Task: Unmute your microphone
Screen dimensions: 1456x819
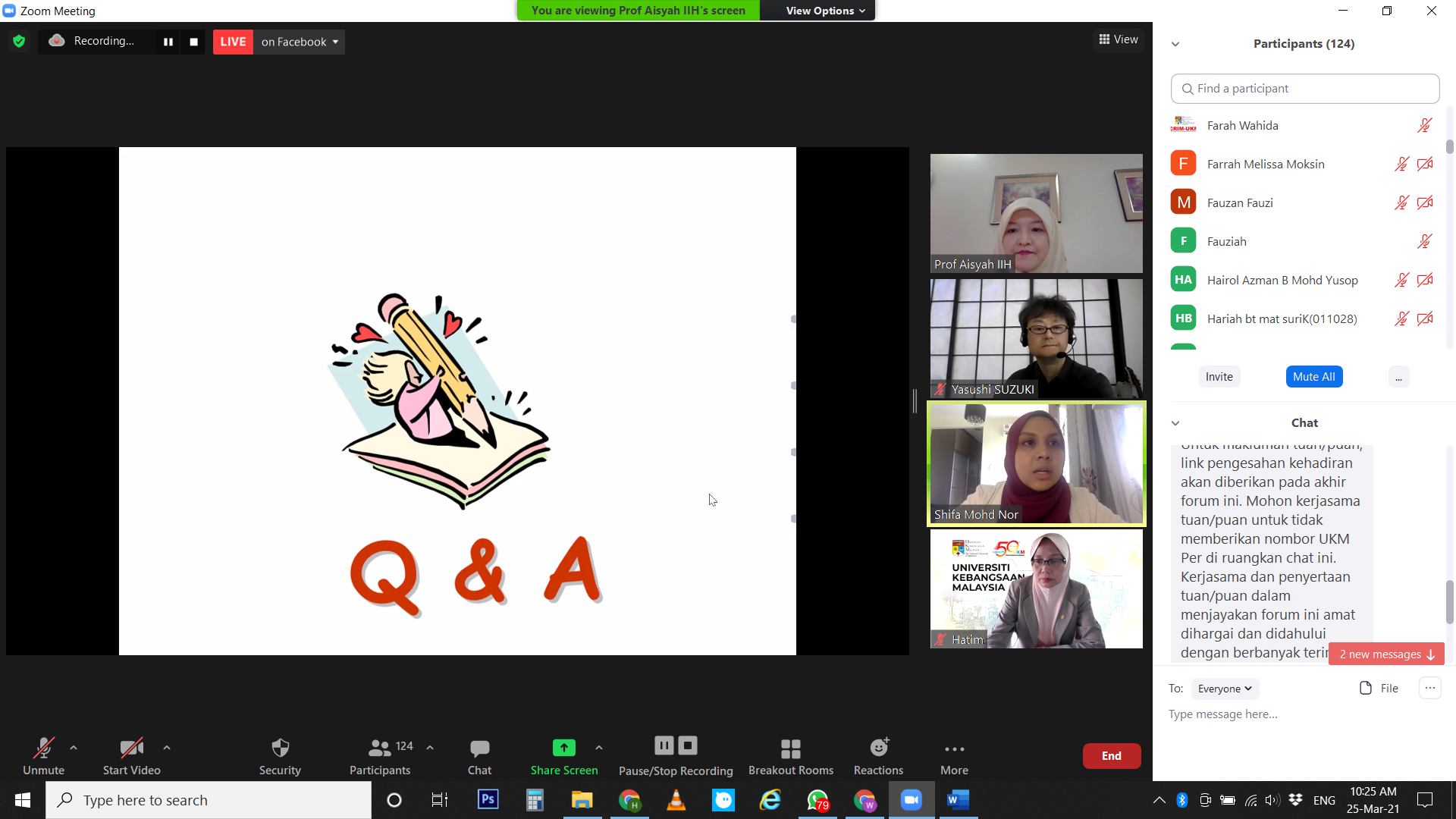Action: [x=43, y=748]
